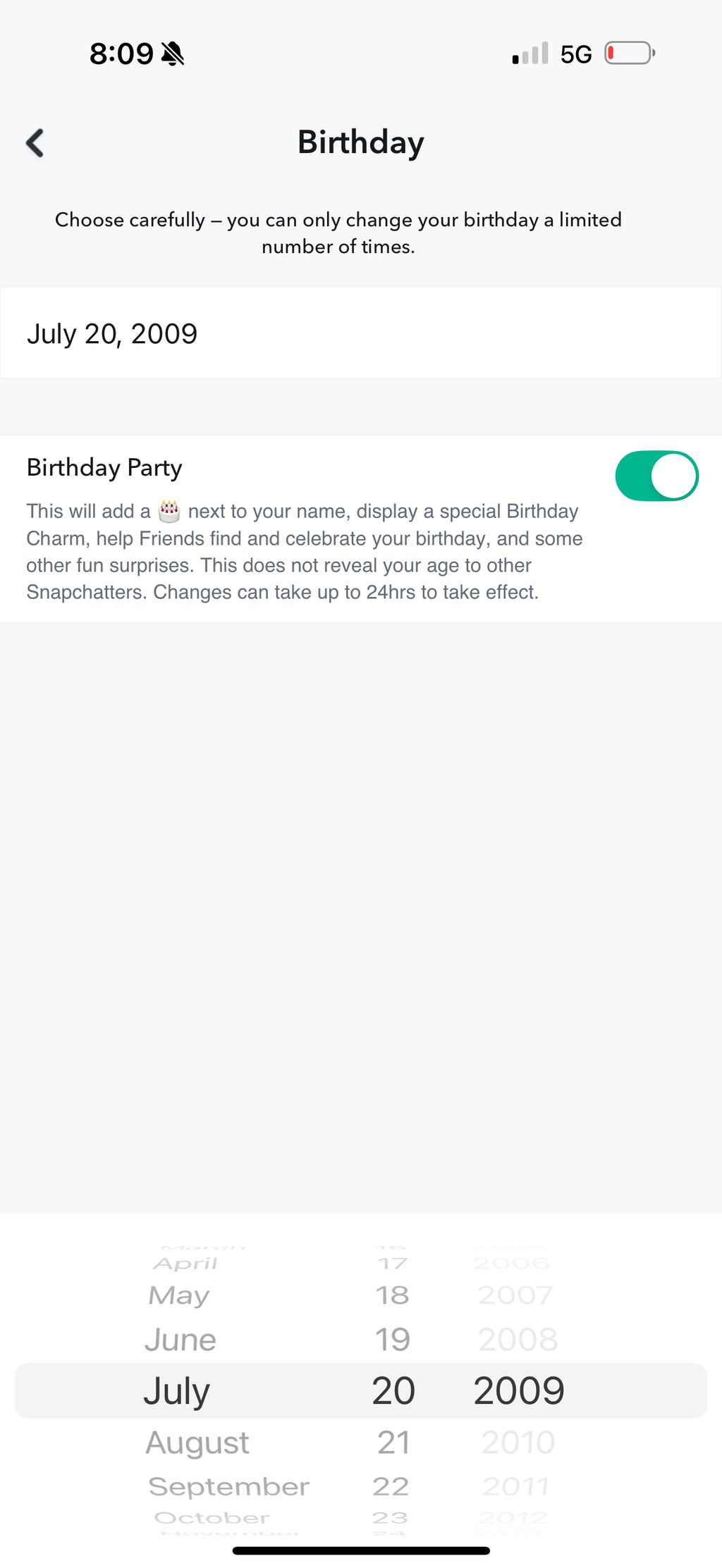The height and width of the screenshot is (1568, 722).
Task: Choose day 22 in the day wheel
Action: [391, 1486]
